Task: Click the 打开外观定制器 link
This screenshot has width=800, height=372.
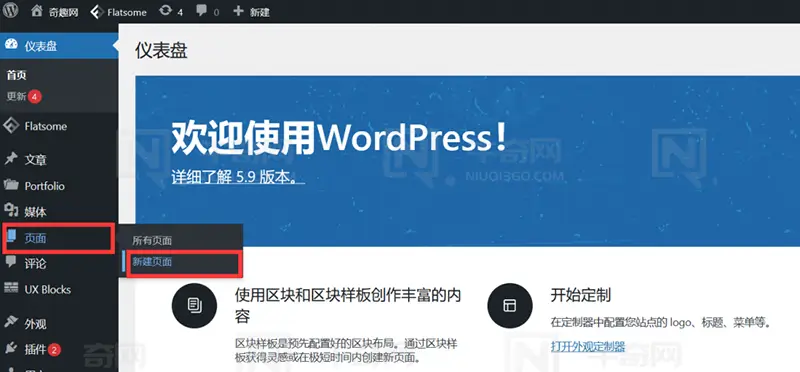Action: point(588,346)
